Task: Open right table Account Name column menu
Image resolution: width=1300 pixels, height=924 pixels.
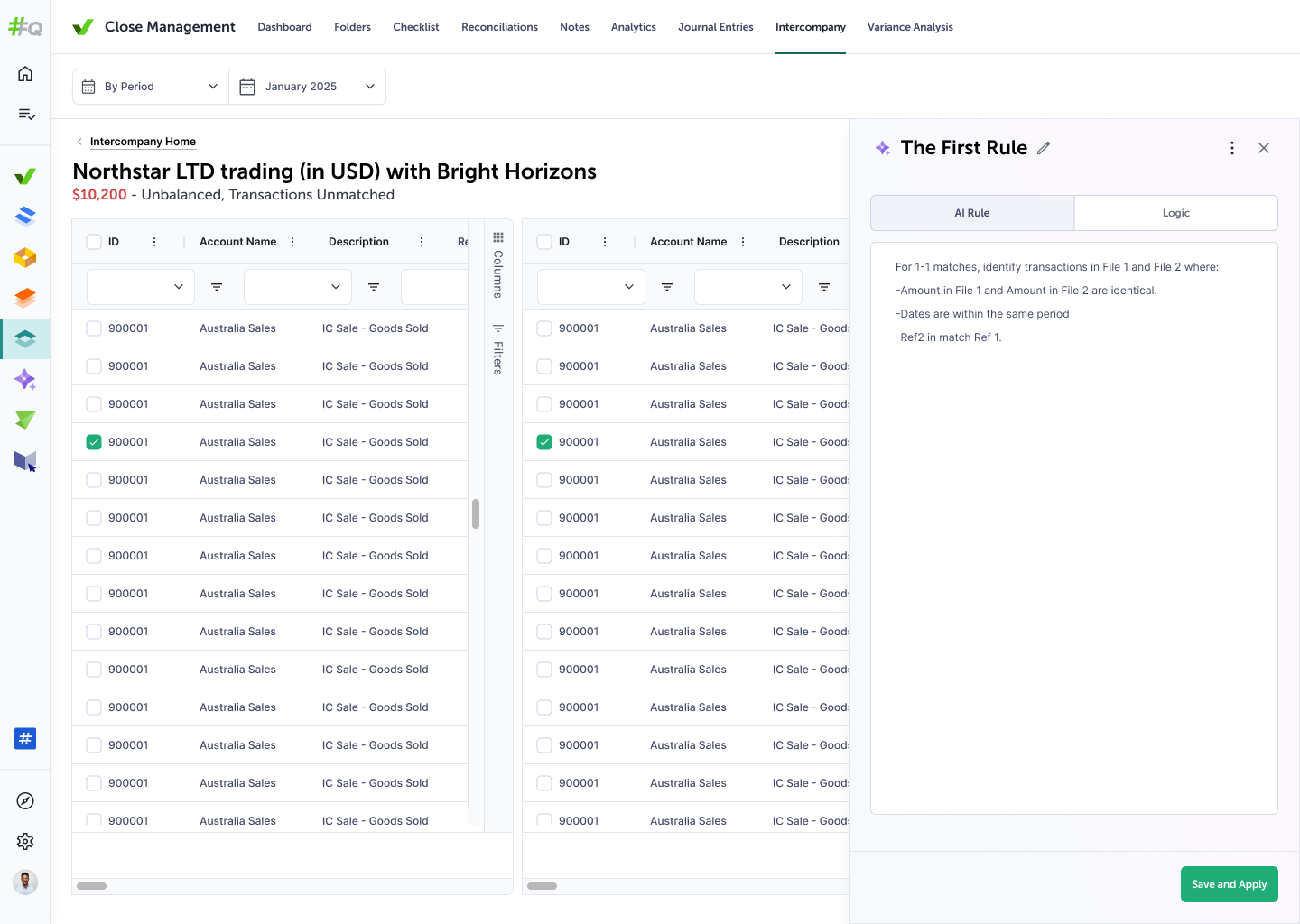Action: pyautogui.click(x=743, y=242)
